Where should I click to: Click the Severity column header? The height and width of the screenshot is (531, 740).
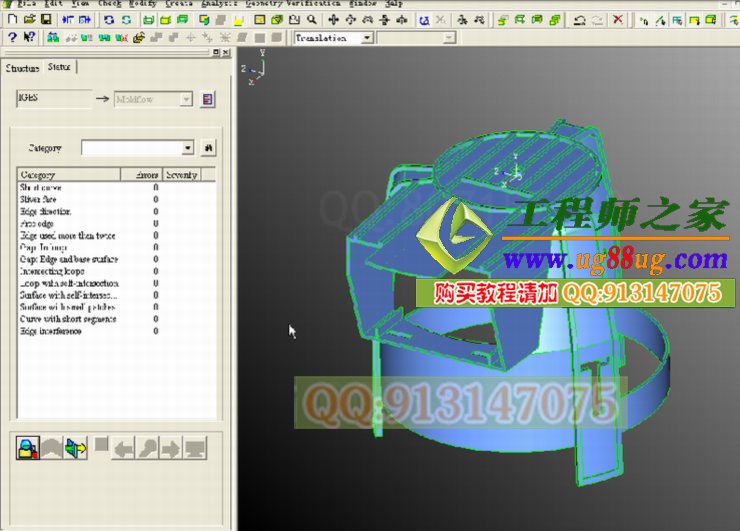[x=182, y=174]
